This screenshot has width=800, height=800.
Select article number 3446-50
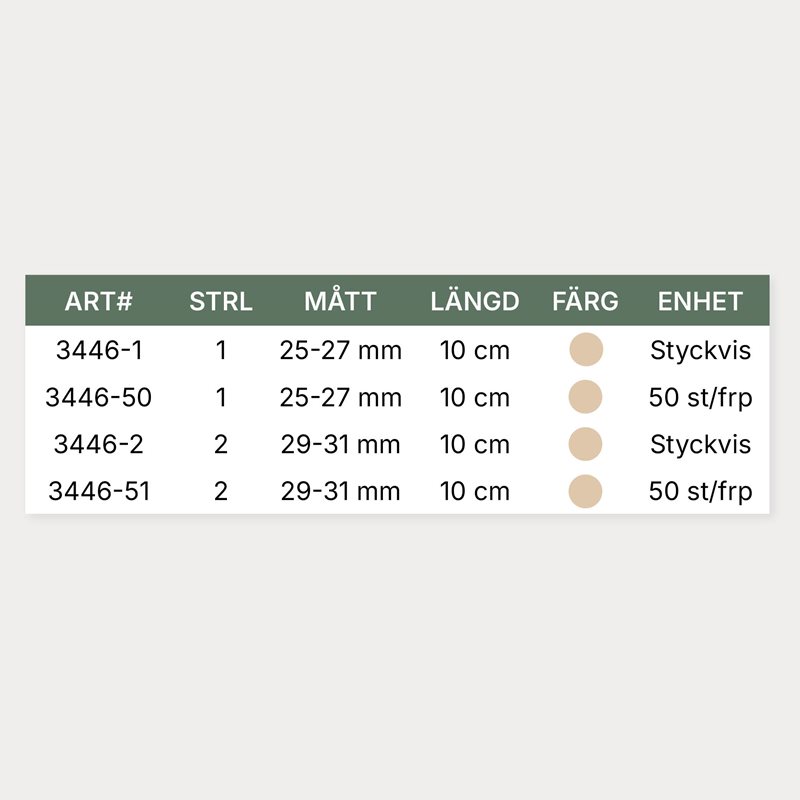[99, 397]
